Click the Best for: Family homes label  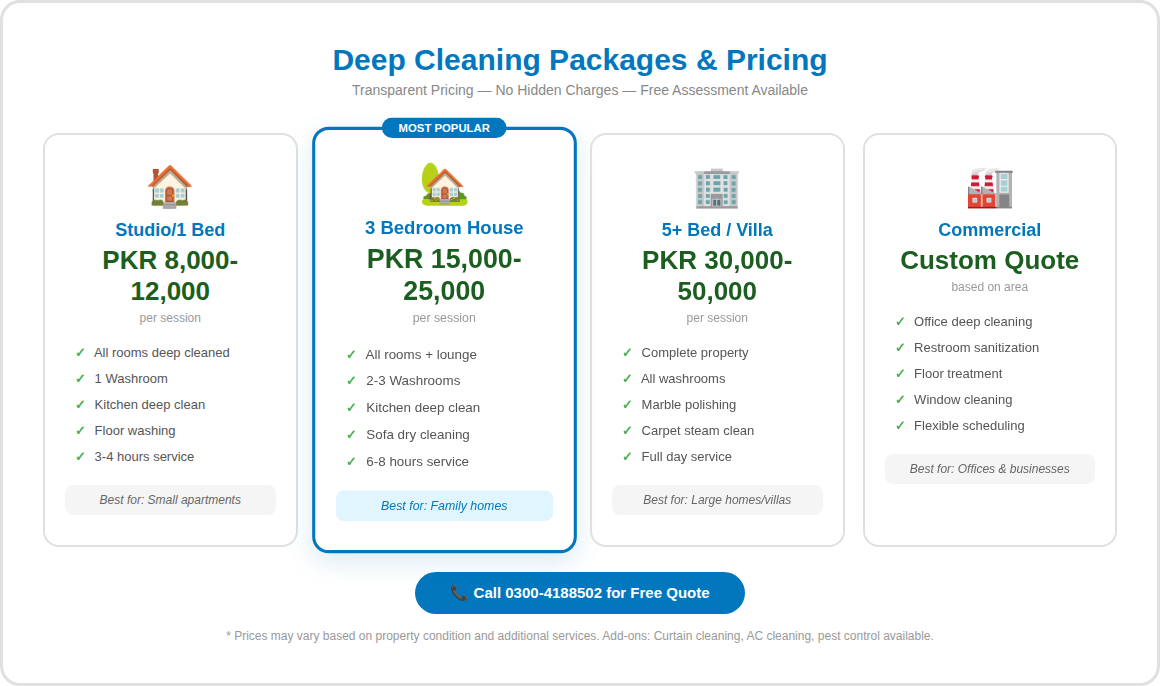click(x=444, y=505)
